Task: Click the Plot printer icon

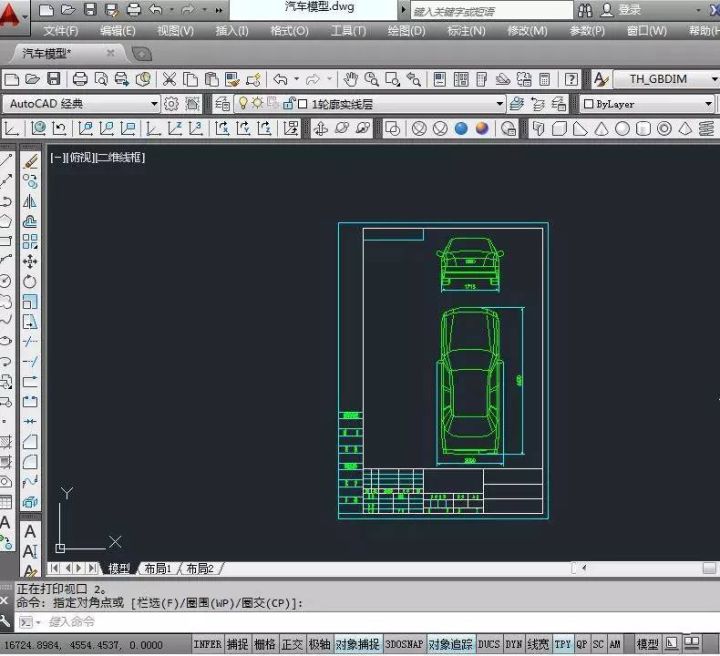Action: tap(80, 79)
